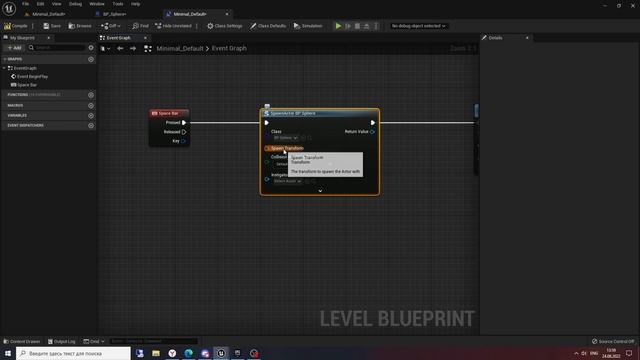The image size is (640, 360).
Task: Toggle Hide Unrelated nodes
Action: (x=173, y=26)
